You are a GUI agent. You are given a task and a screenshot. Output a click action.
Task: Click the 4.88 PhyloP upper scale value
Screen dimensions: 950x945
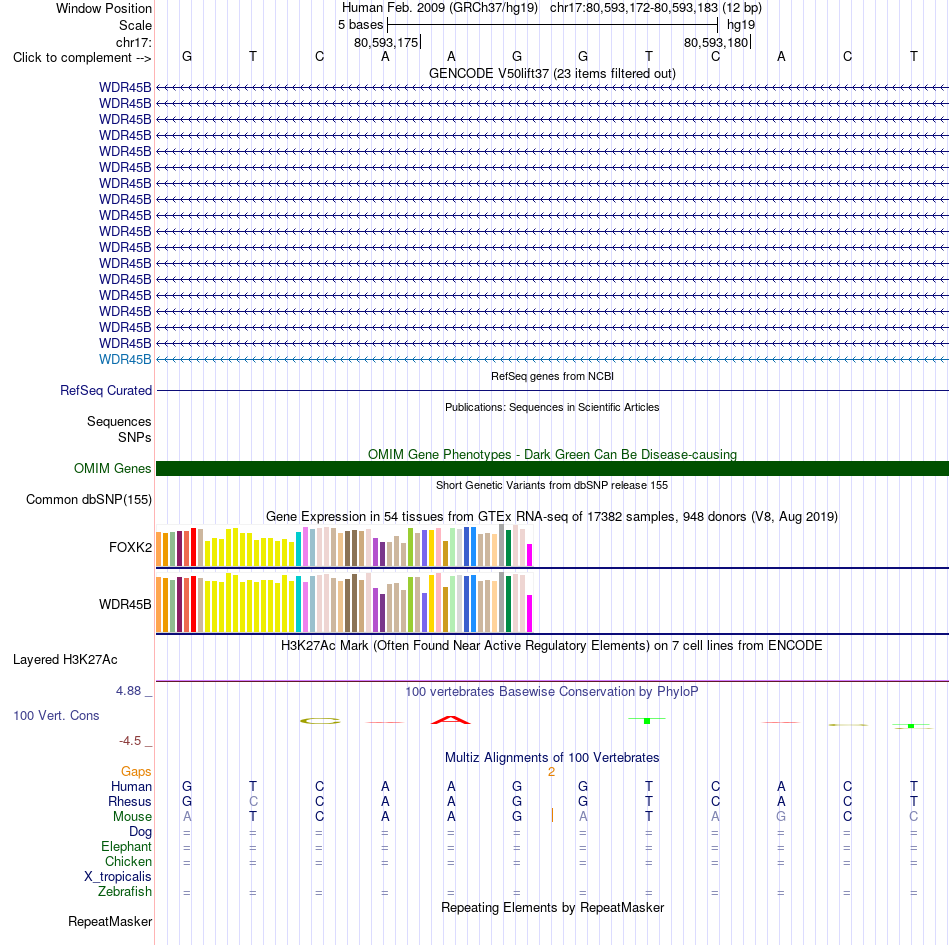pyautogui.click(x=128, y=691)
